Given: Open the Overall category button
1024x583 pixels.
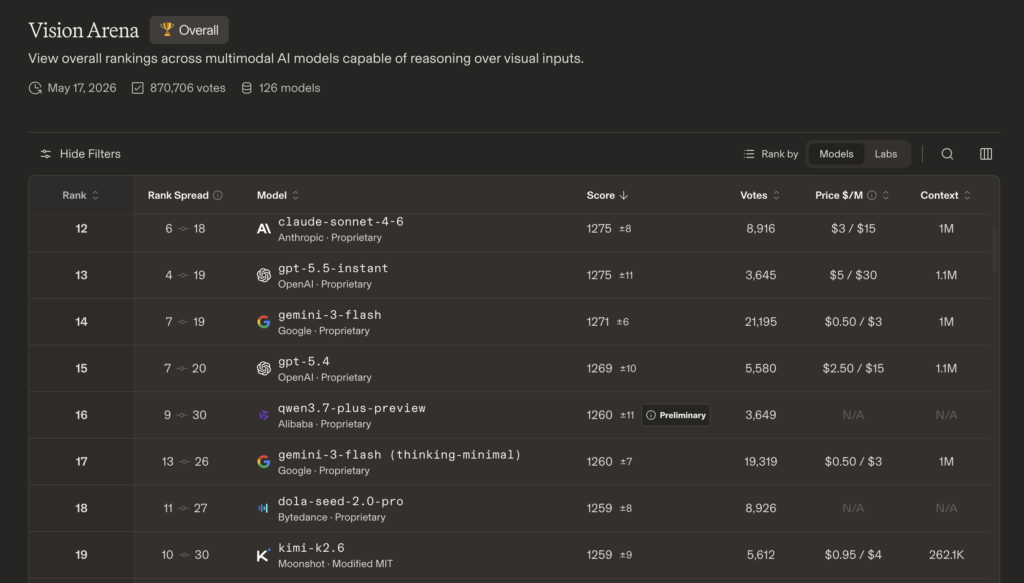Looking at the screenshot, I should 189,30.
